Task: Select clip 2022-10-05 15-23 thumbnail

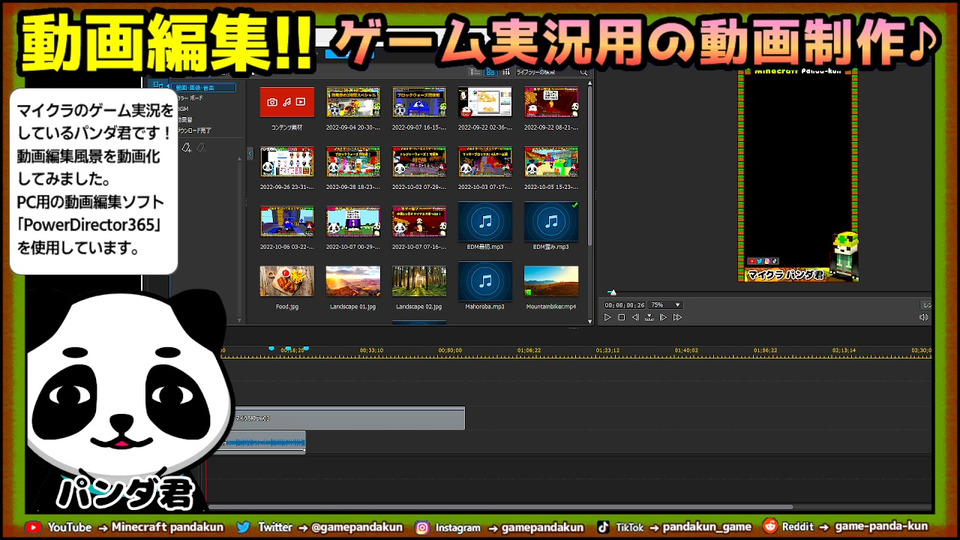Action: coord(551,162)
